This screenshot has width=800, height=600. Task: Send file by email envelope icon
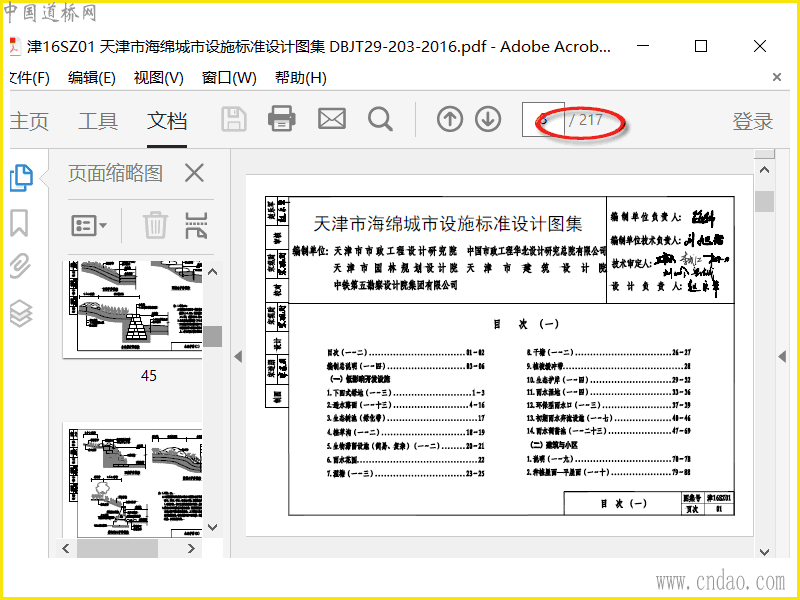coord(332,119)
